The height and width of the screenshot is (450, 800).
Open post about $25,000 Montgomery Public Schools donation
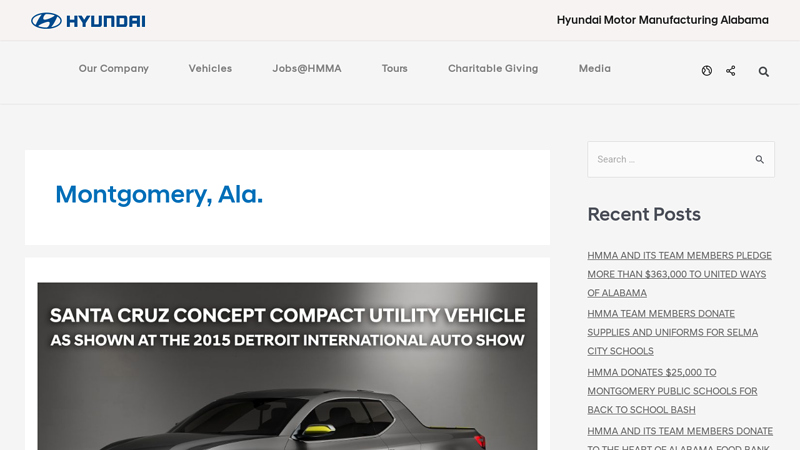point(672,391)
